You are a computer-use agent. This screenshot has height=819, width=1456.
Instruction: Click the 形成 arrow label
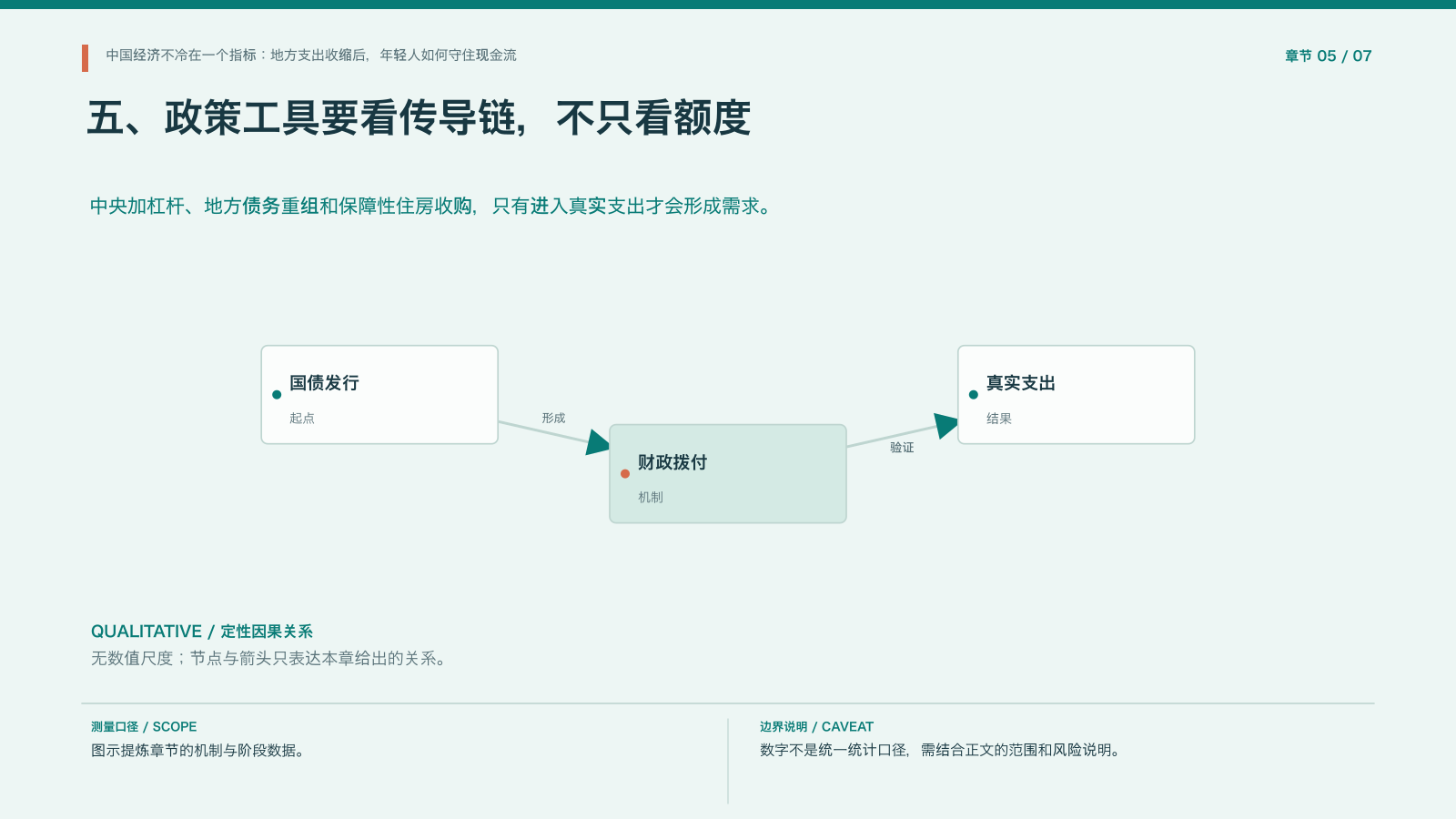coord(553,418)
